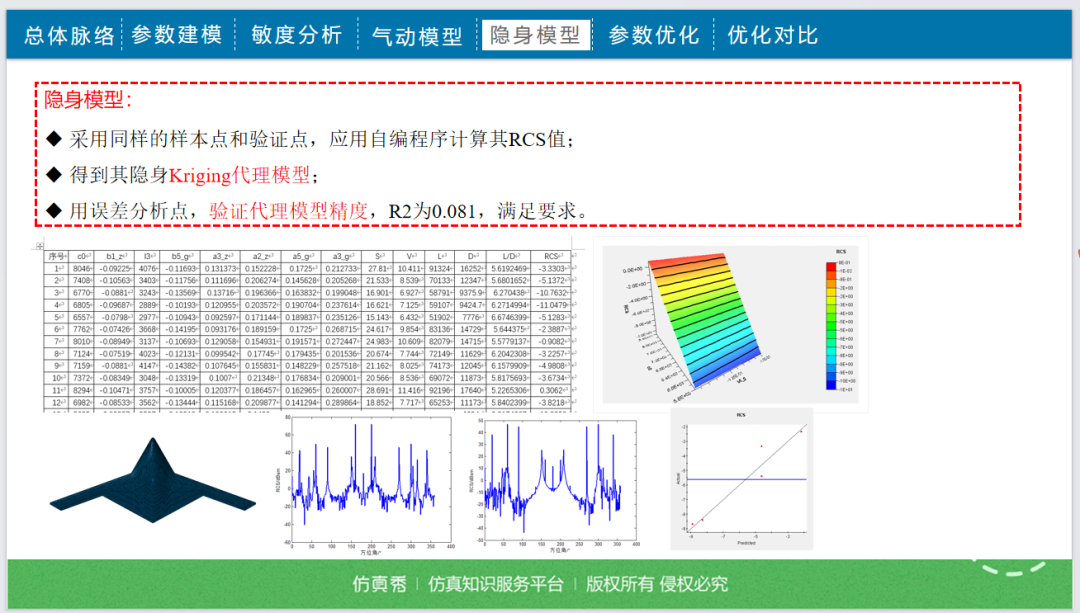Select the 气动模型 tab
The height and width of the screenshot is (613, 1080).
pyautogui.click(x=417, y=36)
